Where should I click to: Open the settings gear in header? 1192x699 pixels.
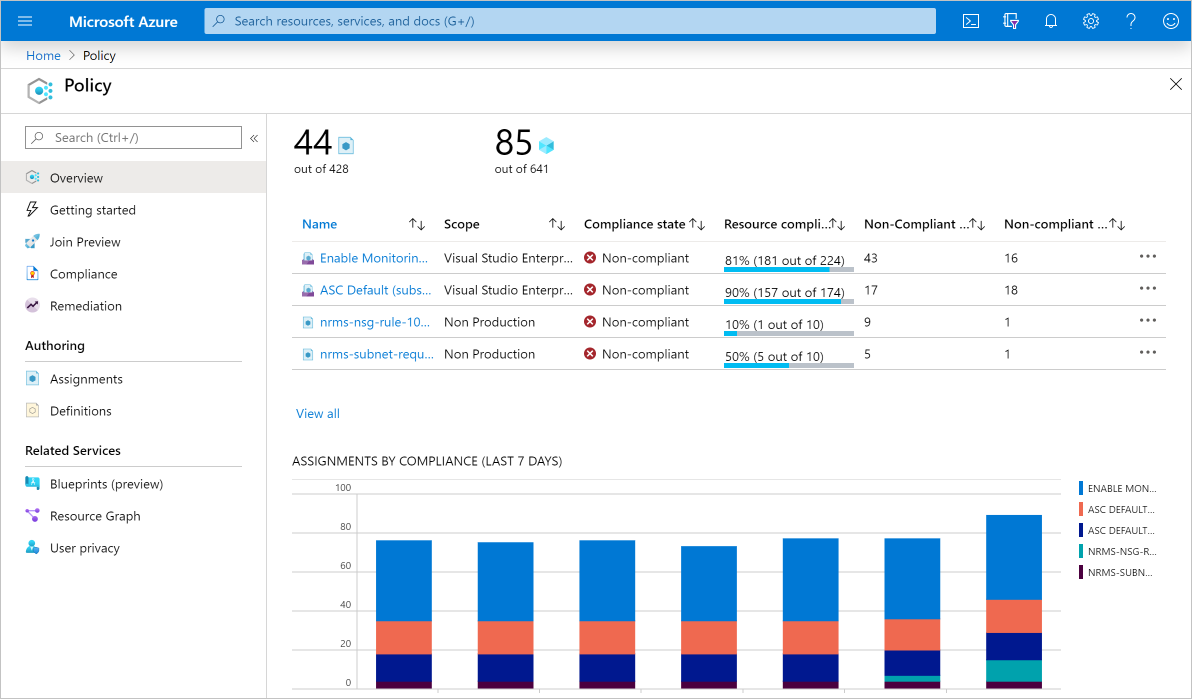(1091, 21)
